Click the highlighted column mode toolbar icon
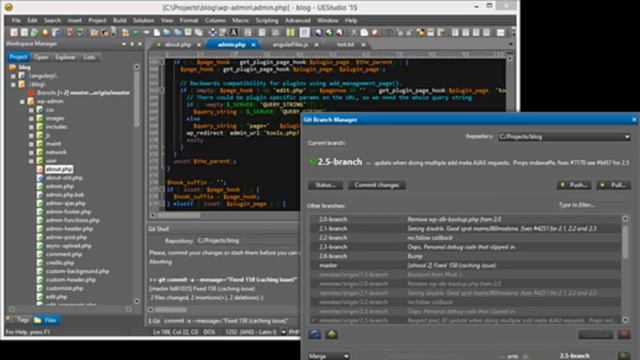The height and width of the screenshot is (360, 640). click(304, 32)
